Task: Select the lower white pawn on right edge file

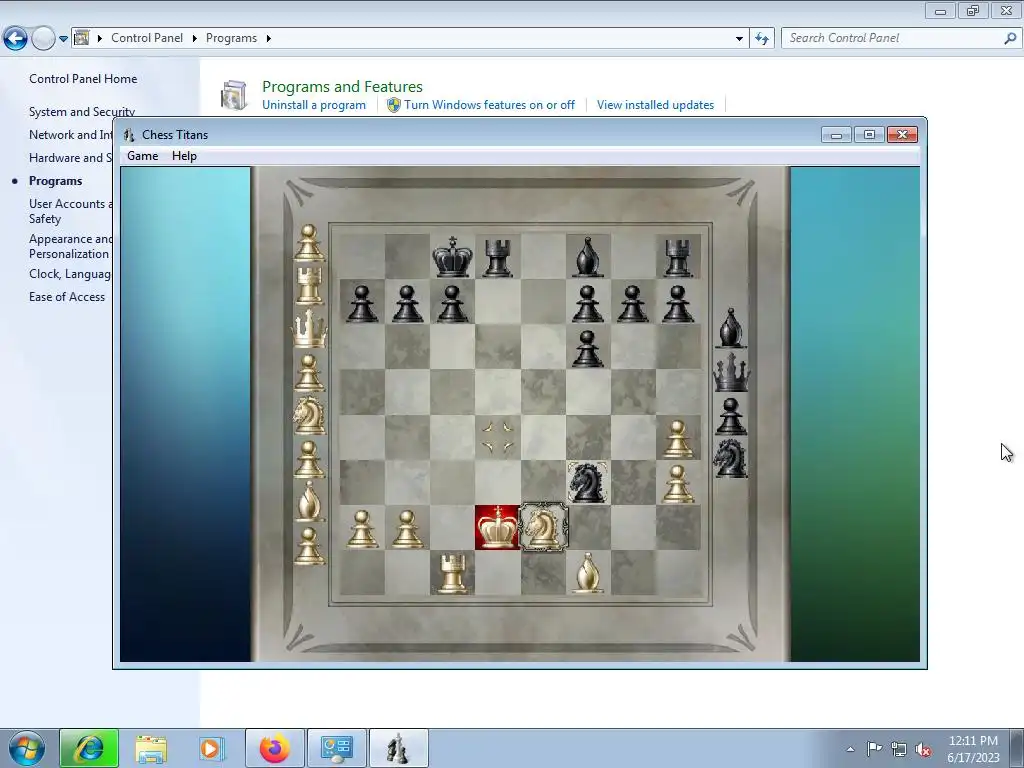Action: (677, 483)
